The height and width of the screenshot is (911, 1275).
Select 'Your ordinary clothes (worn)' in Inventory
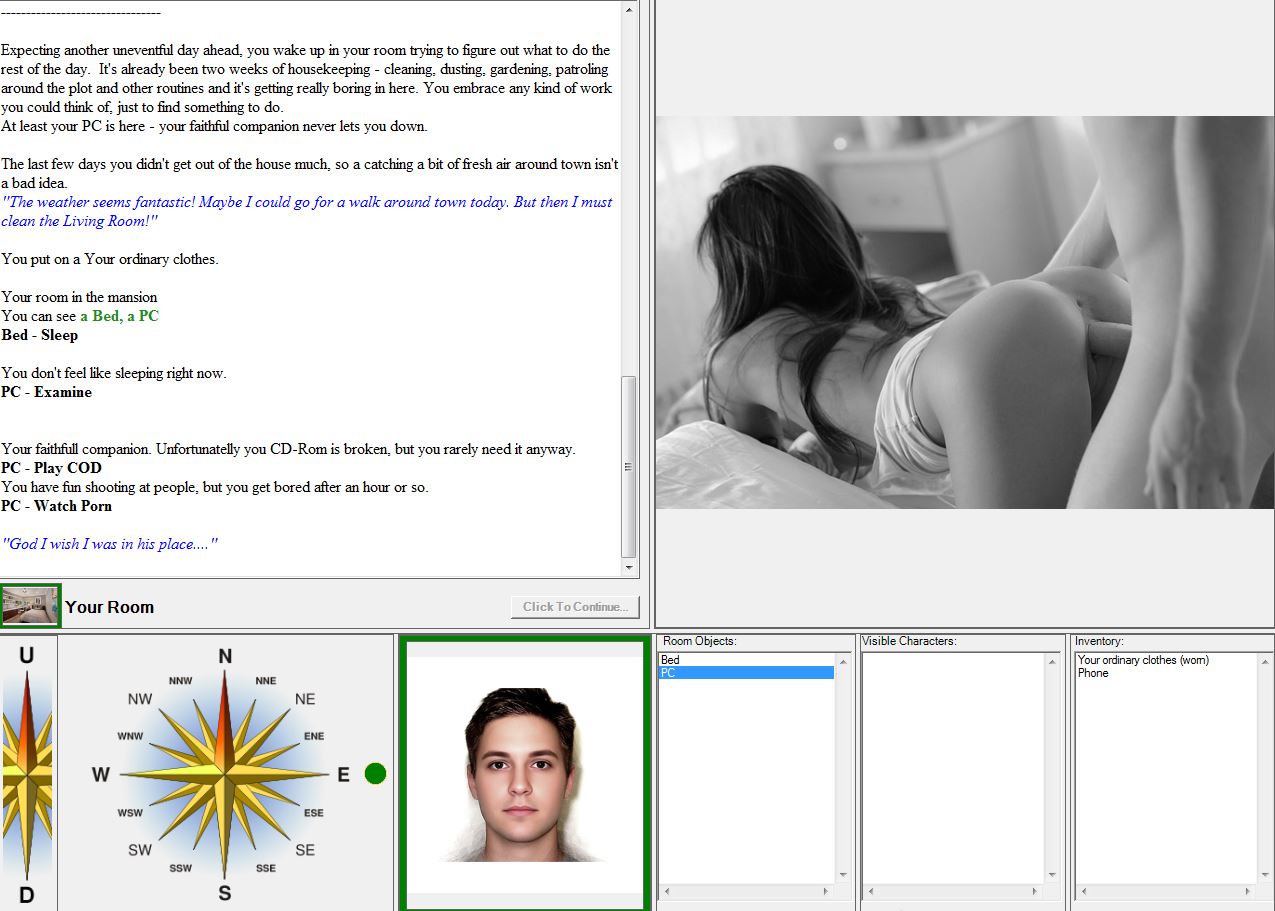(x=1143, y=660)
